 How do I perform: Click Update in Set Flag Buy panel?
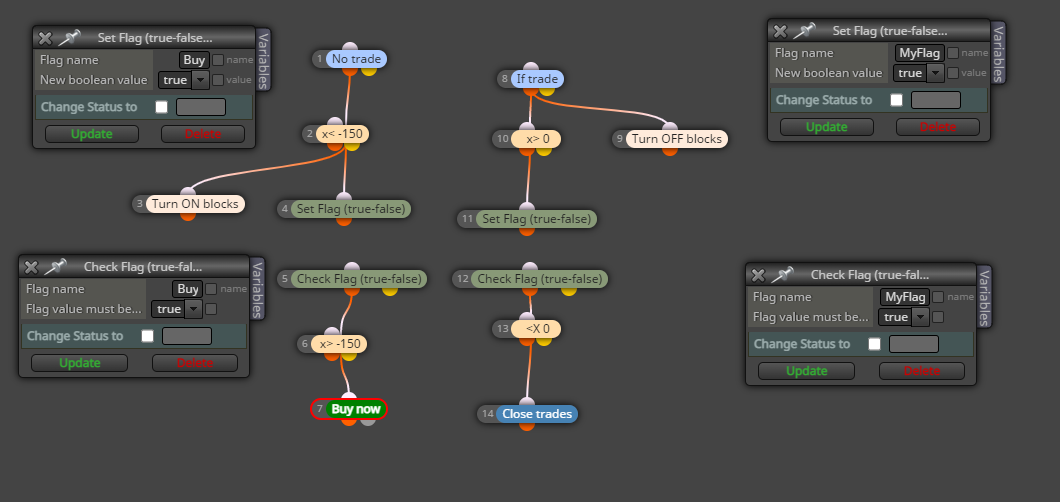(x=92, y=134)
